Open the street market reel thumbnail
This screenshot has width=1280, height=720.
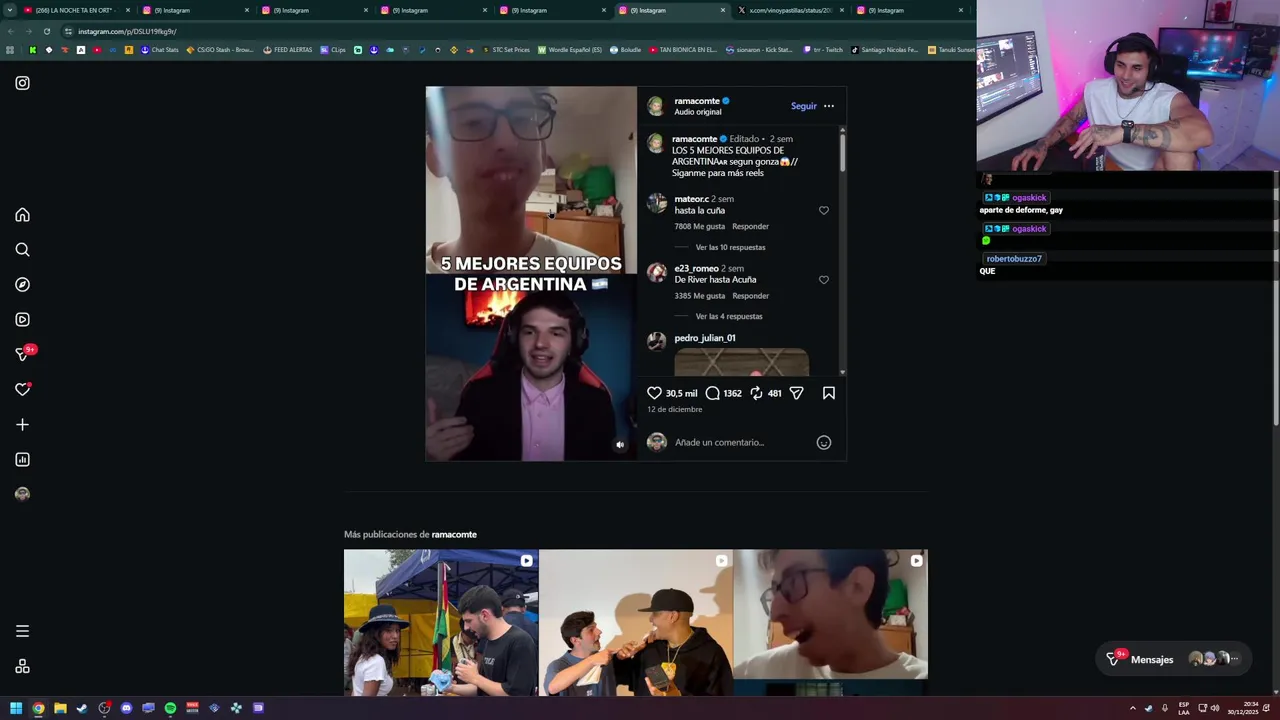coord(441,622)
